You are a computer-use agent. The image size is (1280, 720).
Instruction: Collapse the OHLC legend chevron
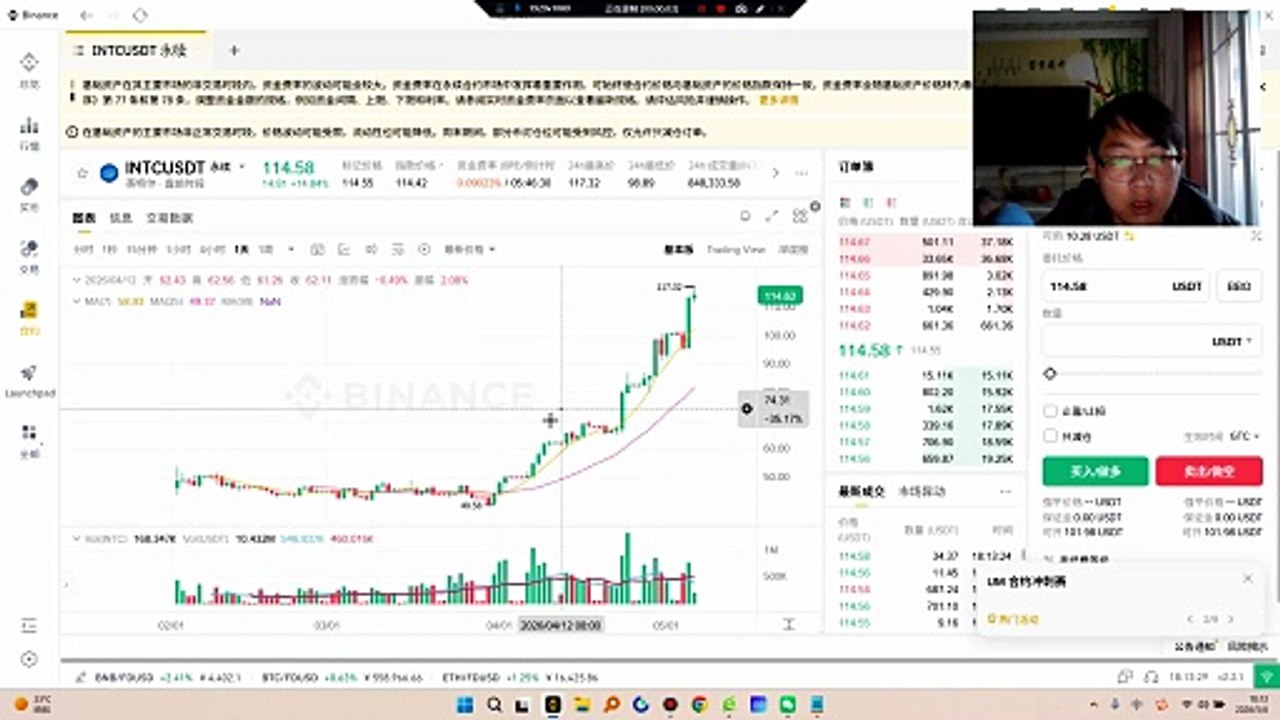(78, 280)
